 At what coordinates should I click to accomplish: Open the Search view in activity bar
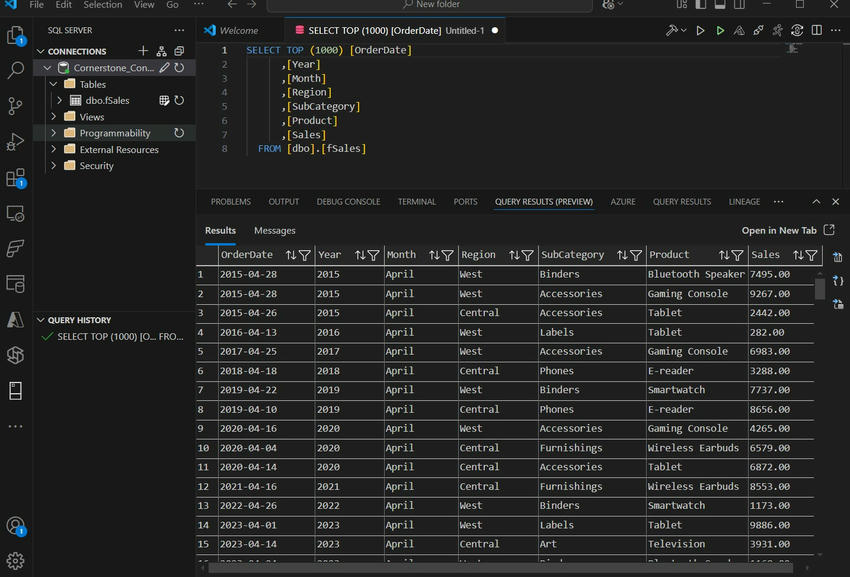coord(15,71)
